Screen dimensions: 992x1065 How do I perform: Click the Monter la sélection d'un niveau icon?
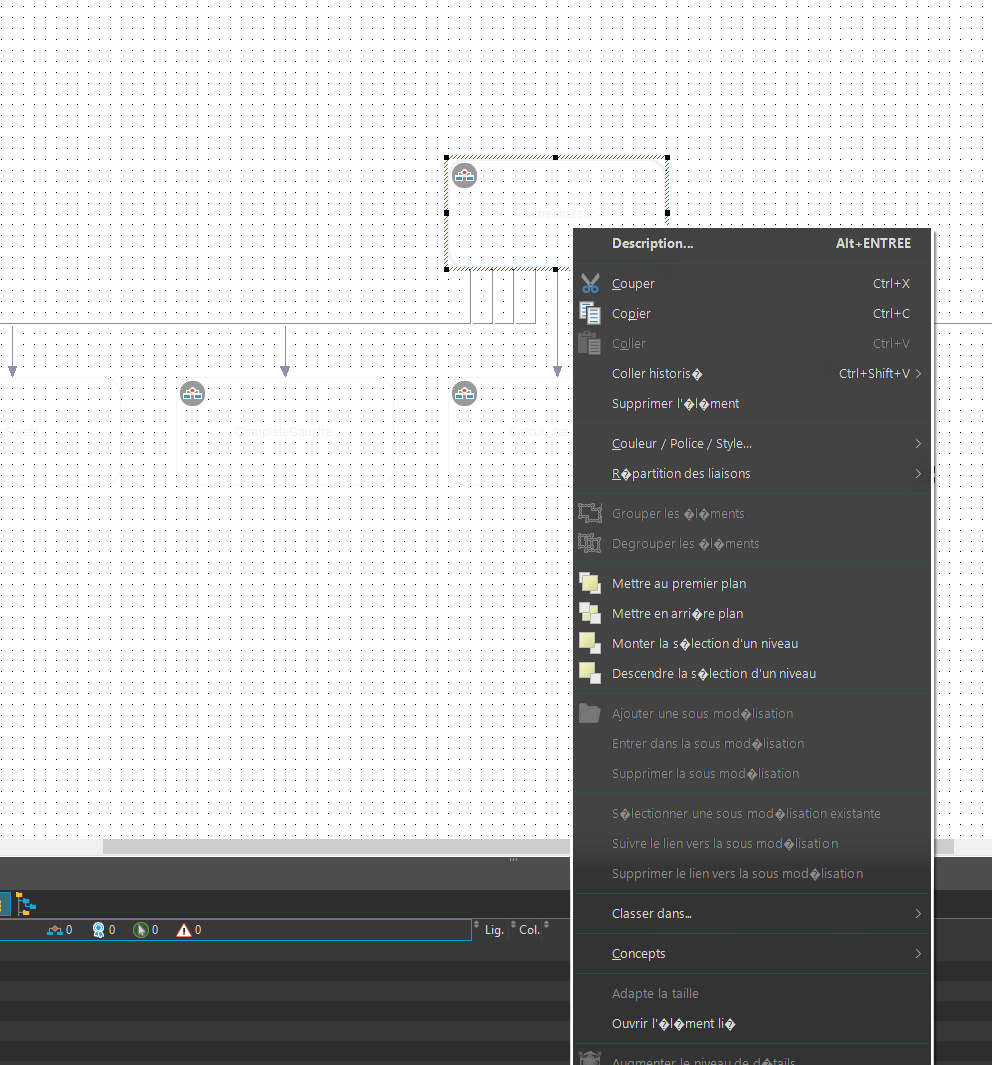[x=590, y=643]
